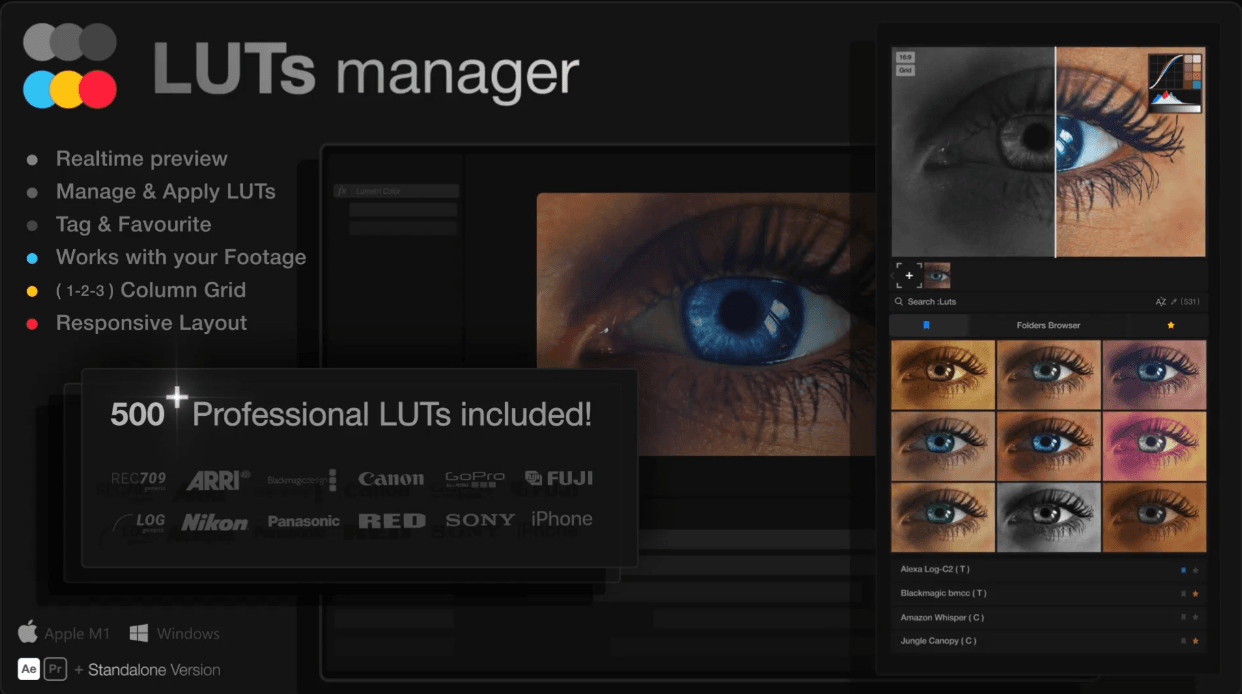Unfavourite the Jungle Canopy star

[1195, 641]
